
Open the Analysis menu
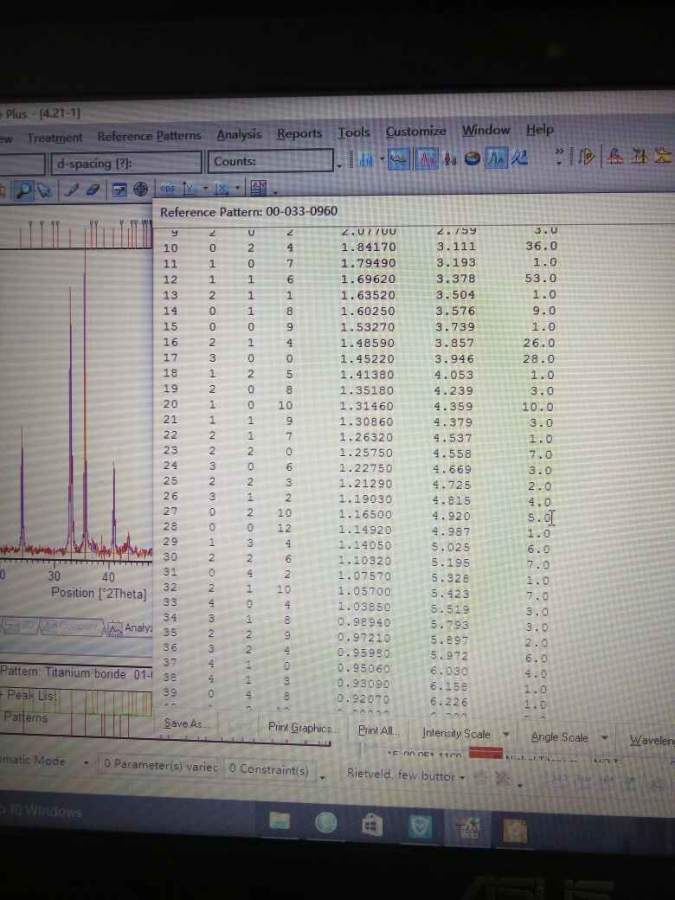239,134
